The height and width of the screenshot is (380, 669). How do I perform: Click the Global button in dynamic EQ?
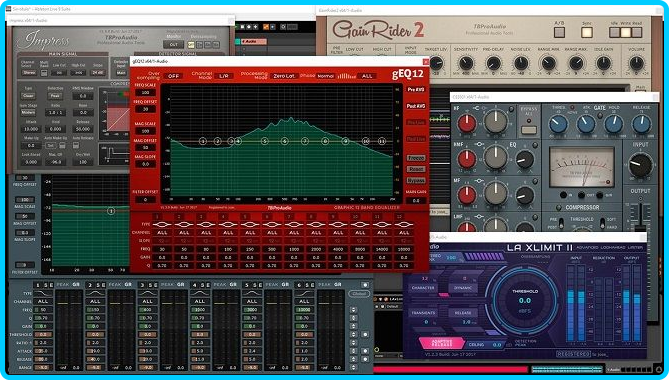359,294
